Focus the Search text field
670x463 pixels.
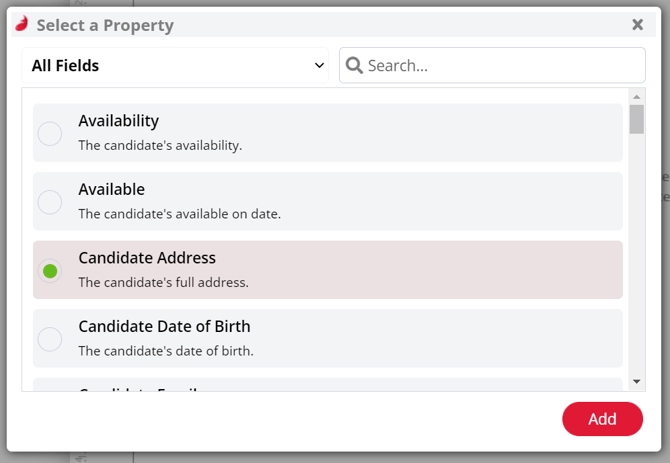point(492,65)
